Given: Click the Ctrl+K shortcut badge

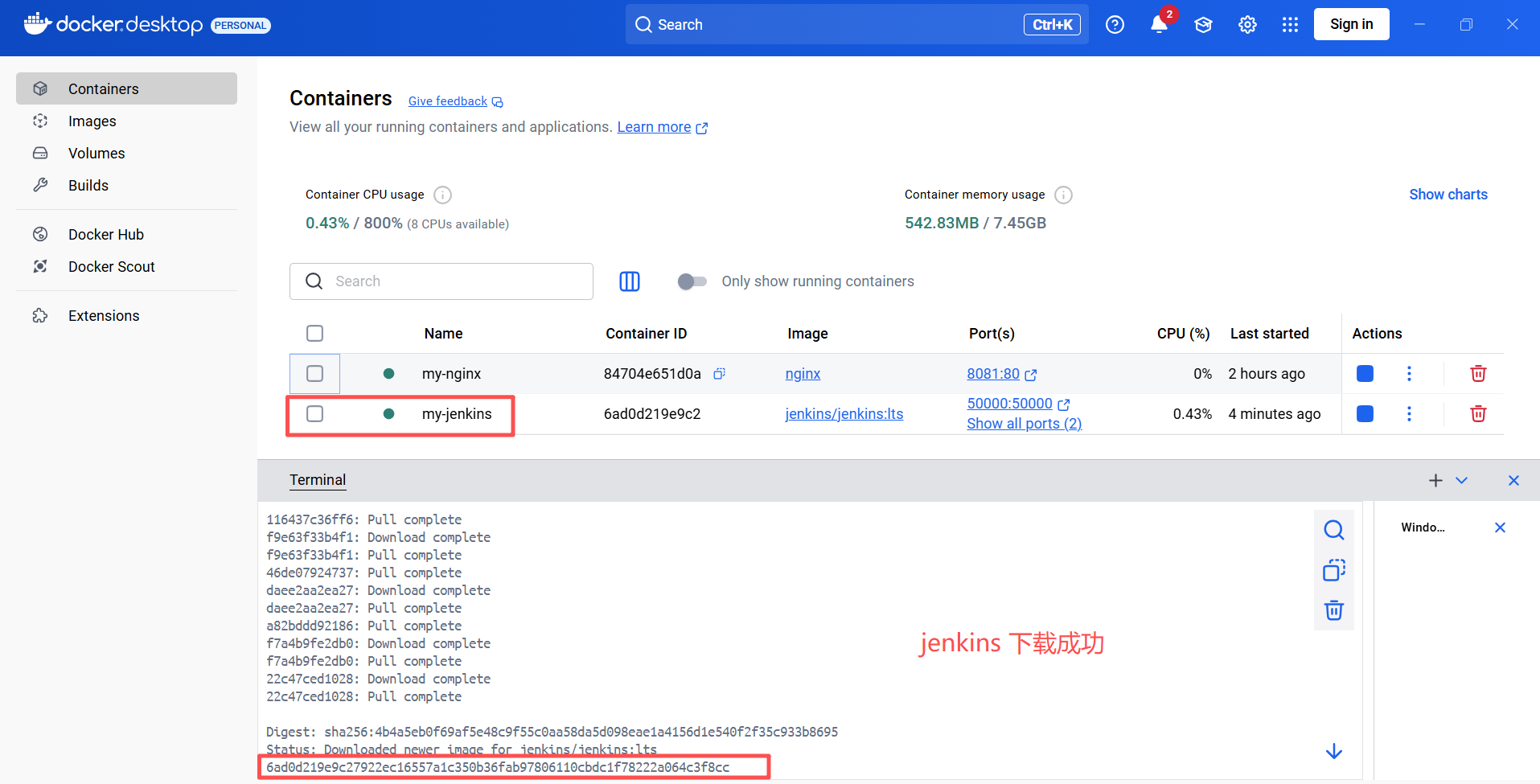Looking at the screenshot, I should pos(1052,25).
